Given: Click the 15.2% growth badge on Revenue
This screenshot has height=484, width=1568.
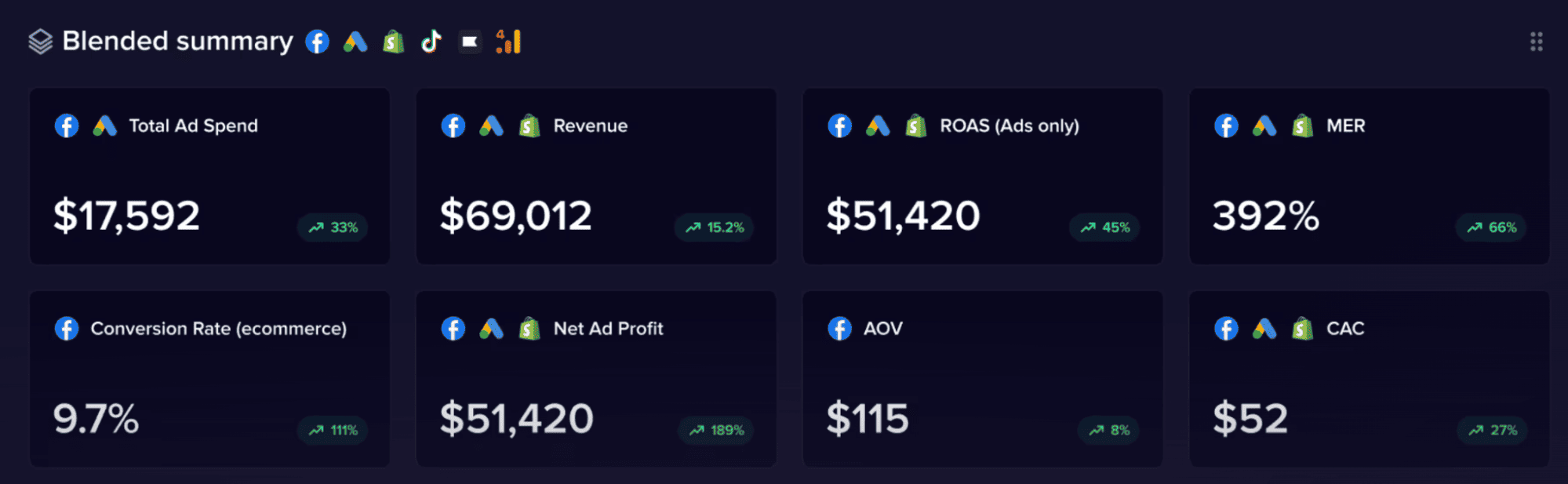Looking at the screenshot, I should coord(715,227).
